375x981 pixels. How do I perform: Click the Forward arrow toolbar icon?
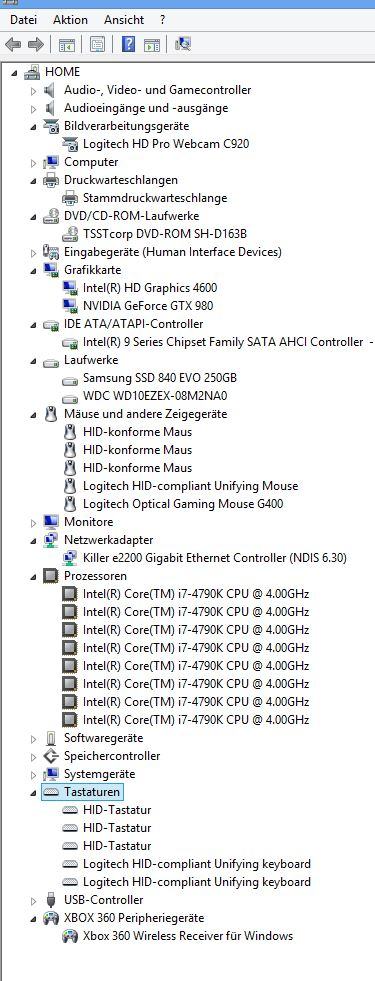(x=36, y=44)
